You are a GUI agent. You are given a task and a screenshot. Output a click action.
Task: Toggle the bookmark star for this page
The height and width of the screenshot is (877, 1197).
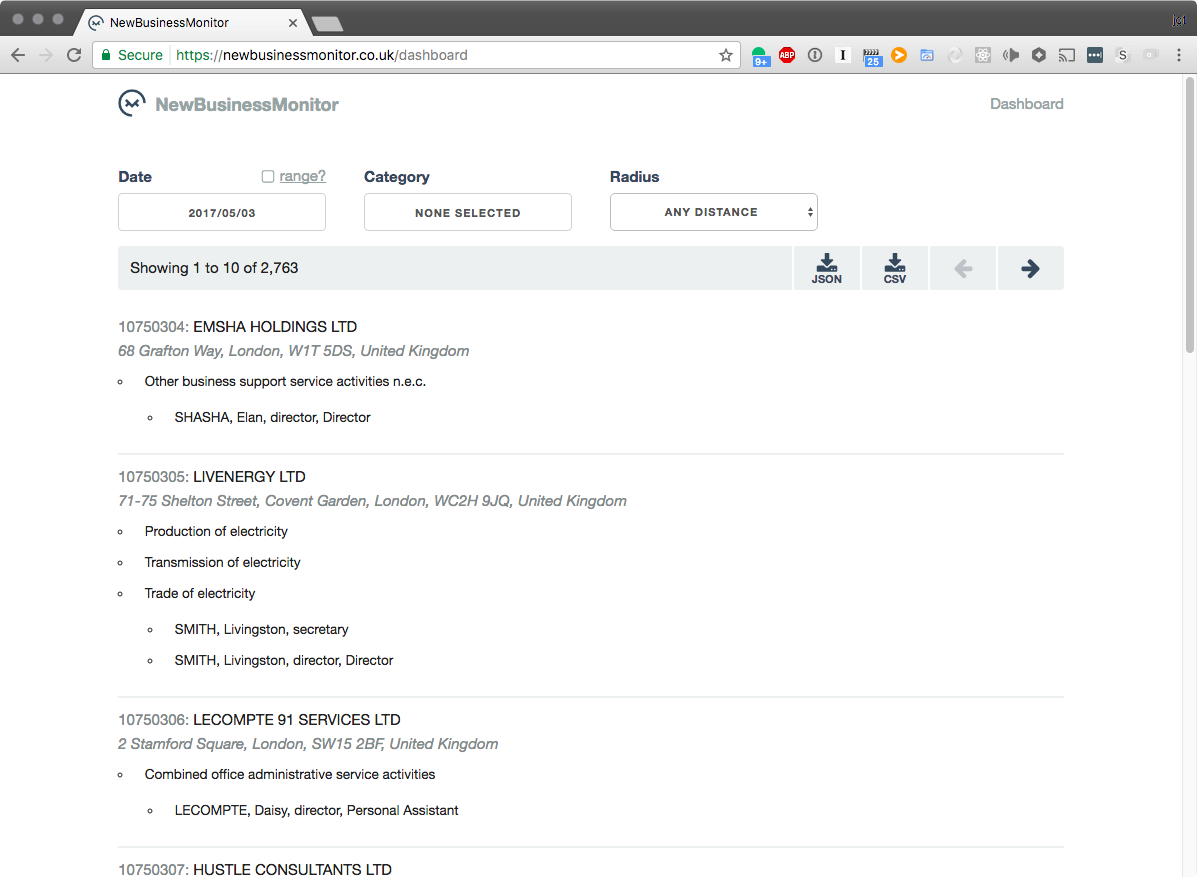[x=725, y=56]
